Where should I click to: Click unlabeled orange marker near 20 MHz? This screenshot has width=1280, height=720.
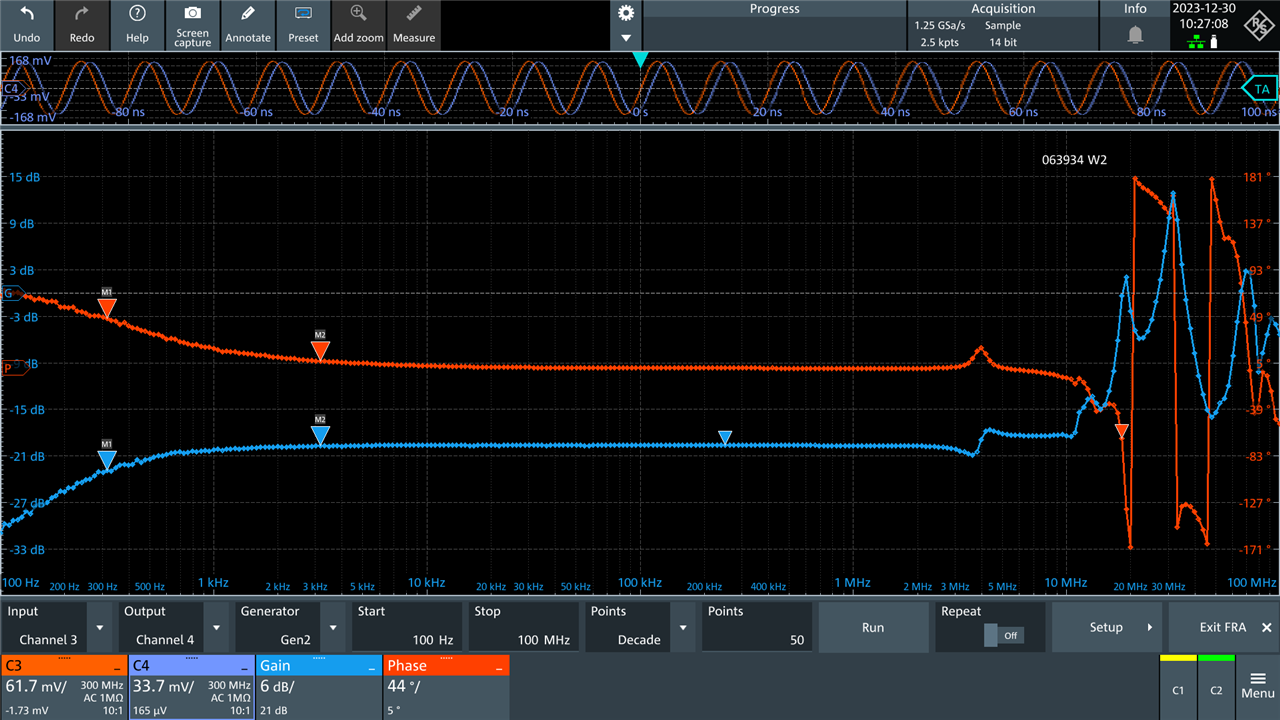[x=1122, y=431]
